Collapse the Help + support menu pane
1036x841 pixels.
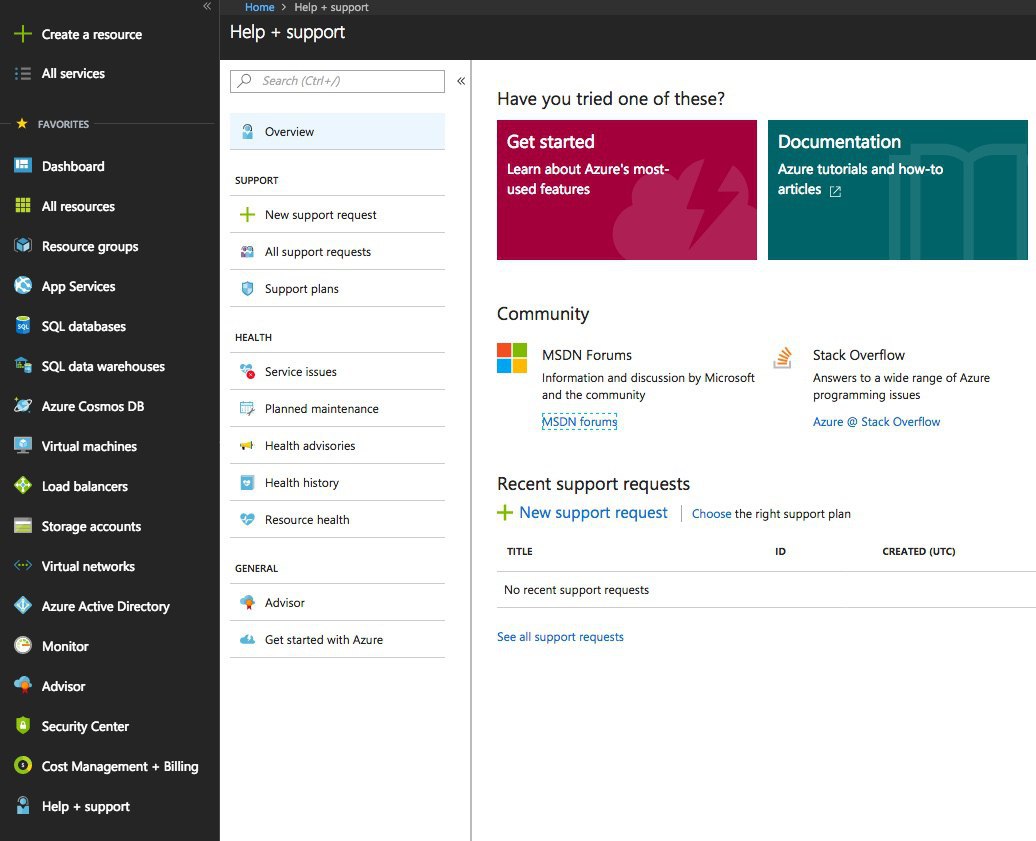click(461, 81)
